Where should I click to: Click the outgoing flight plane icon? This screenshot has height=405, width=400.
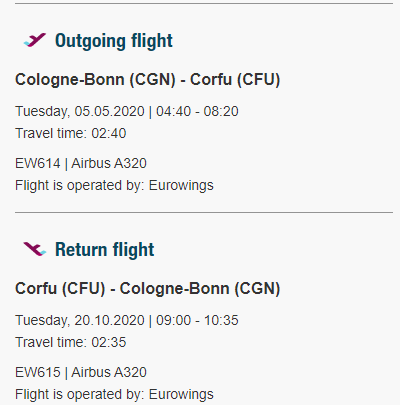click(x=35, y=40)
